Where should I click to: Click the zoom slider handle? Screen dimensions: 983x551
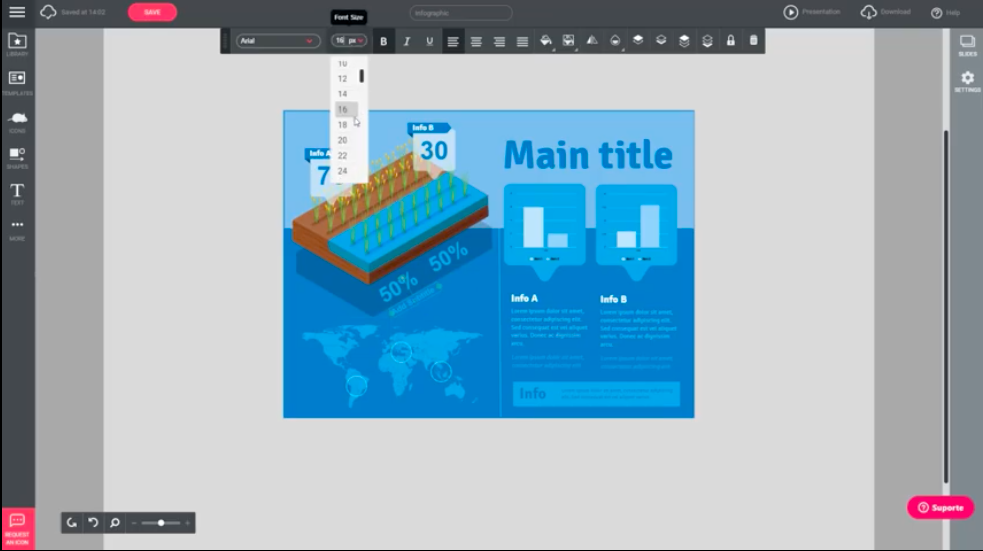161,522
